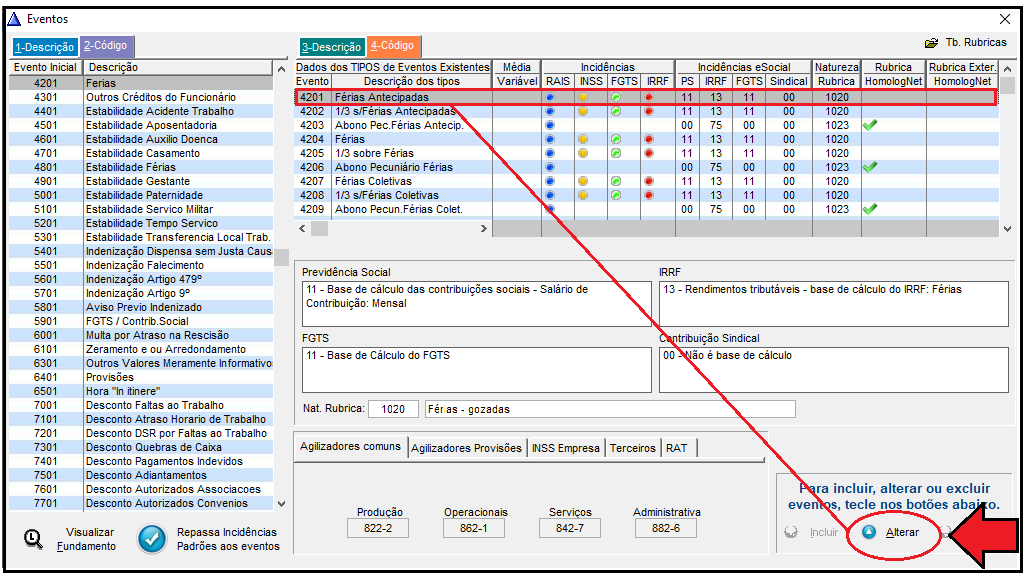This screenshot has width=1036, height=578.
Task: Select type row 4209 Abono Pecun.Férias Colet.
Action: click(x=646, y=209)
